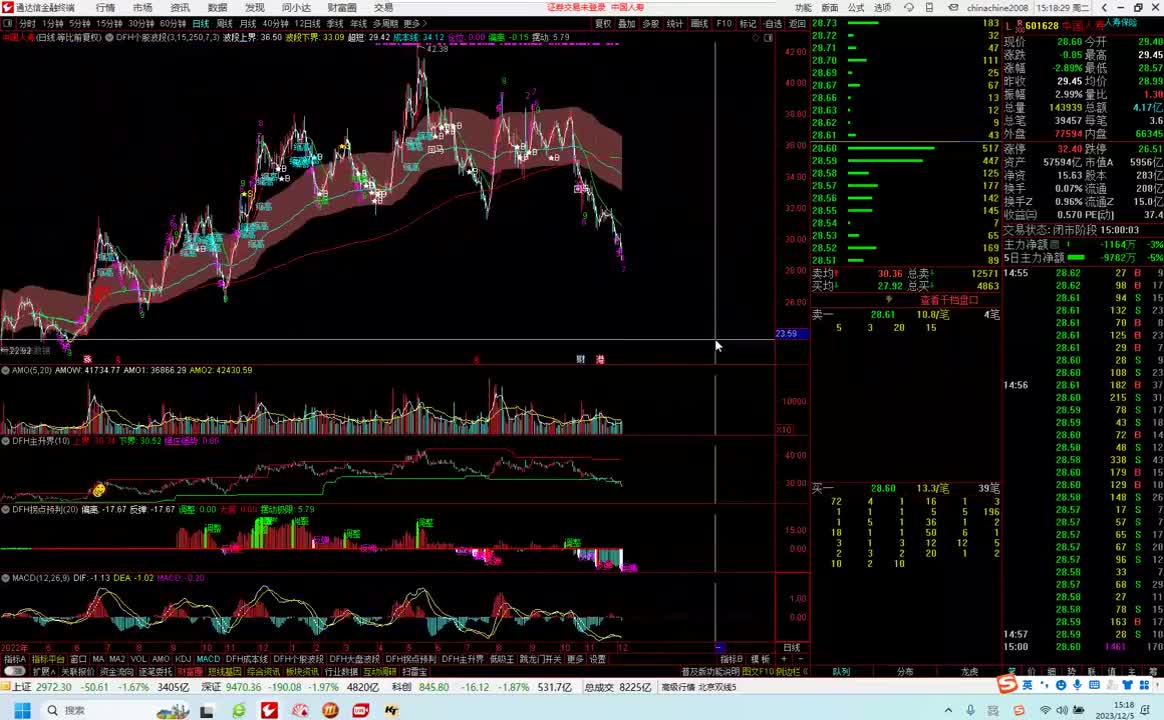Screen dimensions: 1164x720
Task: Switch chart to 分时 period
Action: tap(27, 24)
